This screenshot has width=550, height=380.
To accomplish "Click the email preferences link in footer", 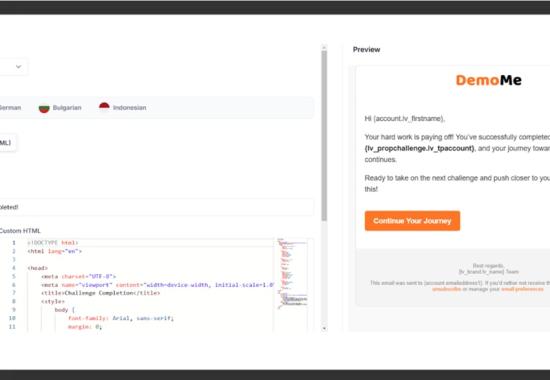I will coord(522,289).
